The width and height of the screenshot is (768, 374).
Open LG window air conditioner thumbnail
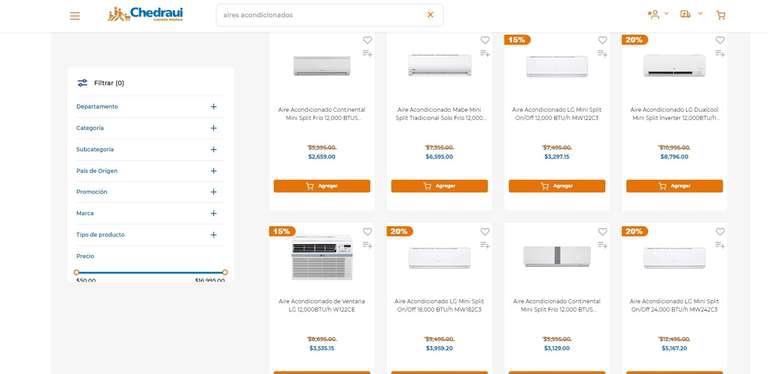tap(322, 257)
